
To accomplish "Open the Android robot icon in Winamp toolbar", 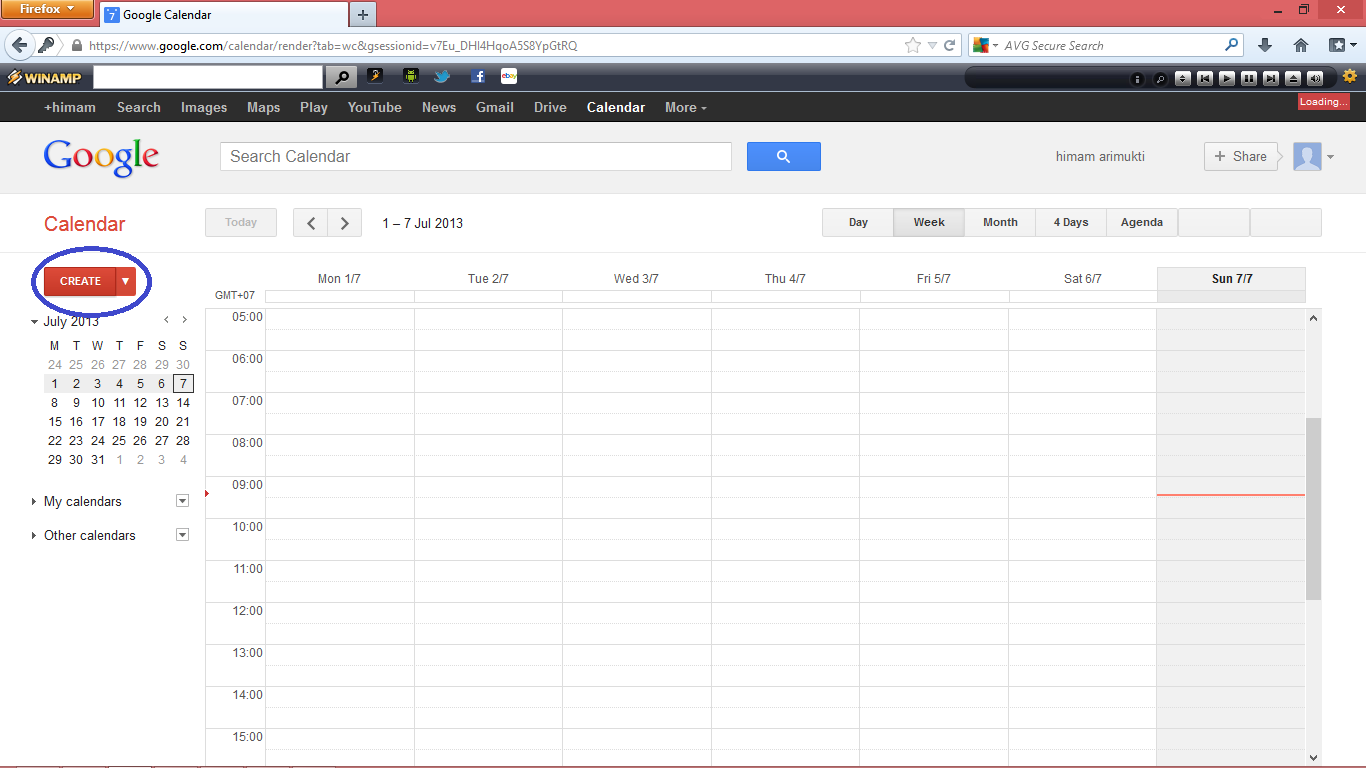I will click(x=410, y=76).
